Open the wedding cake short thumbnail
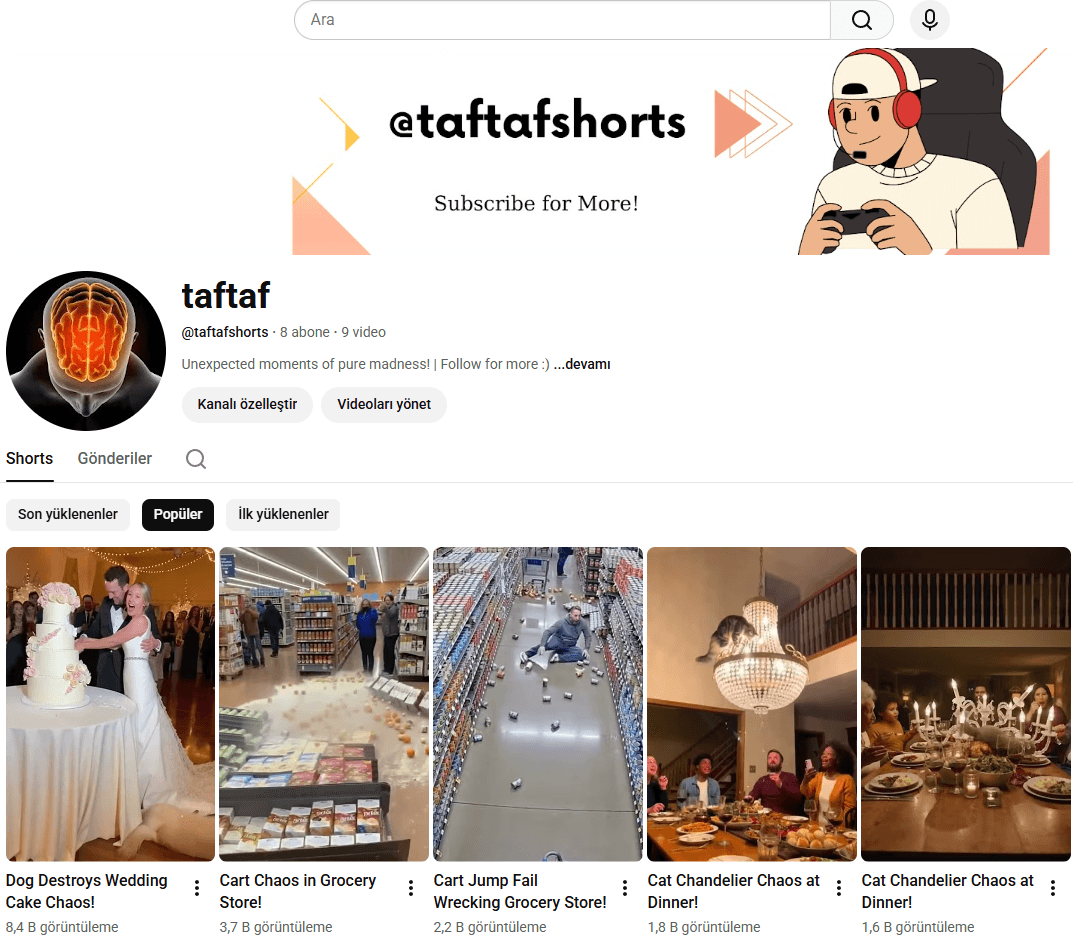The height and width of the screenshot is (935, 1073). click(110, 704)
